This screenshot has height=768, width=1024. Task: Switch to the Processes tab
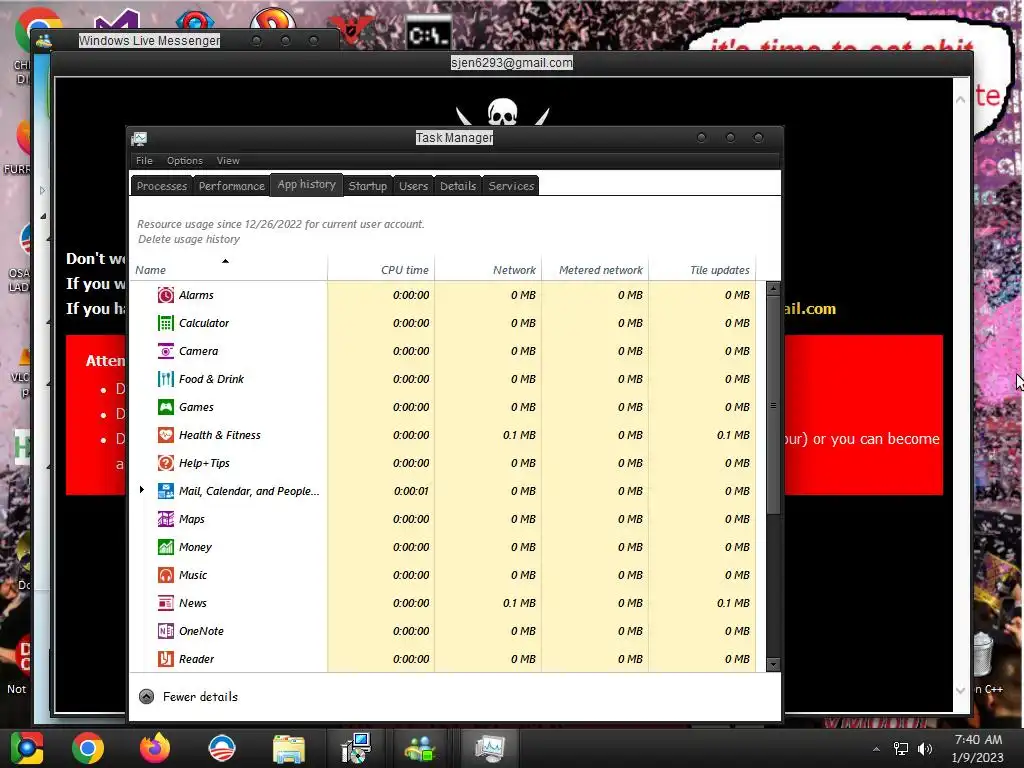(162, 186)
